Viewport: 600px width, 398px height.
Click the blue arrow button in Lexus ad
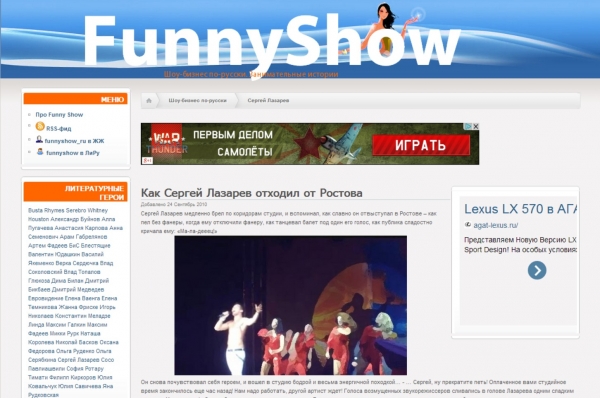[537, 270]
